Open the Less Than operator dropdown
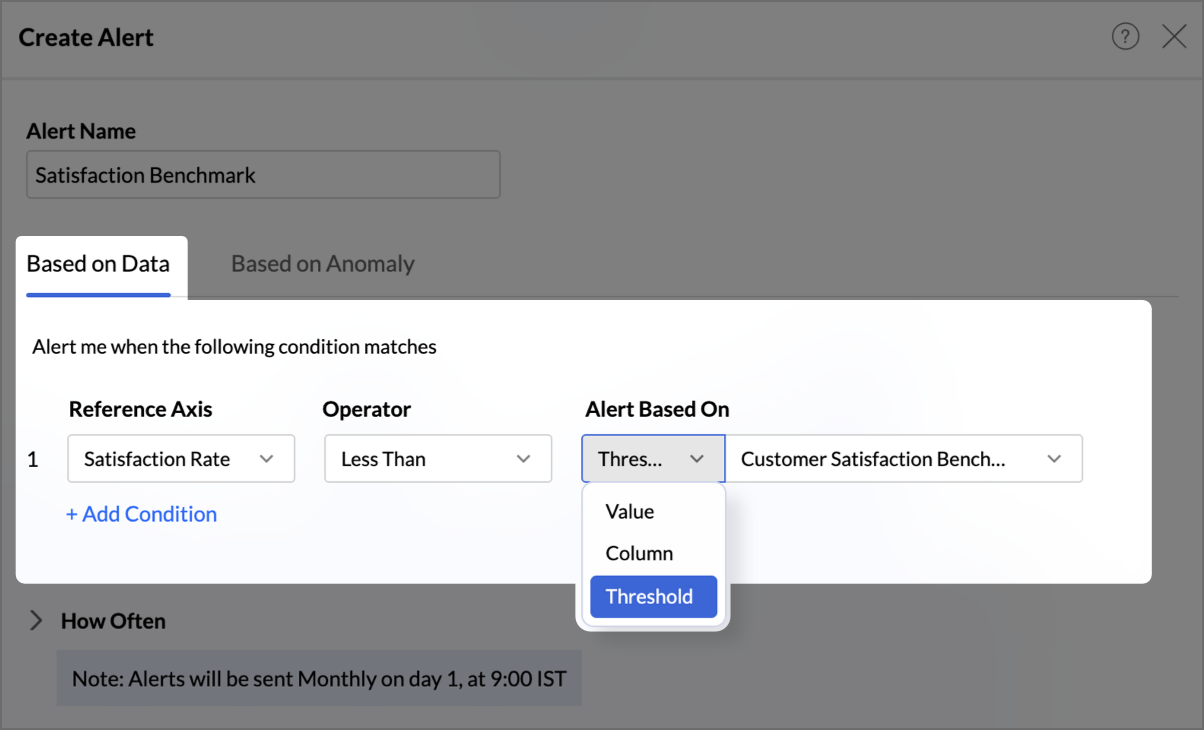Viewport: 1204px width, 730px height. coord(438,459)
